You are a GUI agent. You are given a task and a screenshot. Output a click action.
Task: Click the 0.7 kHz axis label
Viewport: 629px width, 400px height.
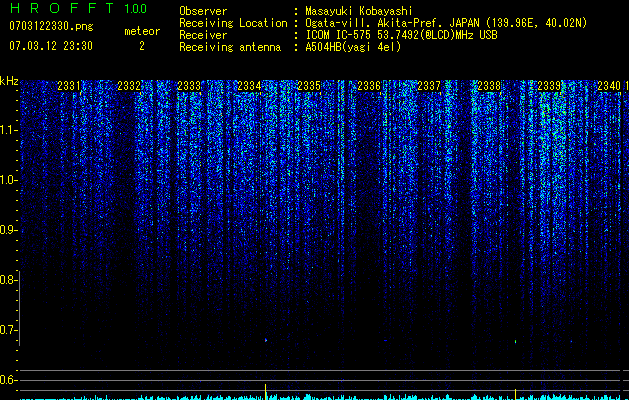(x=8, y=330)
